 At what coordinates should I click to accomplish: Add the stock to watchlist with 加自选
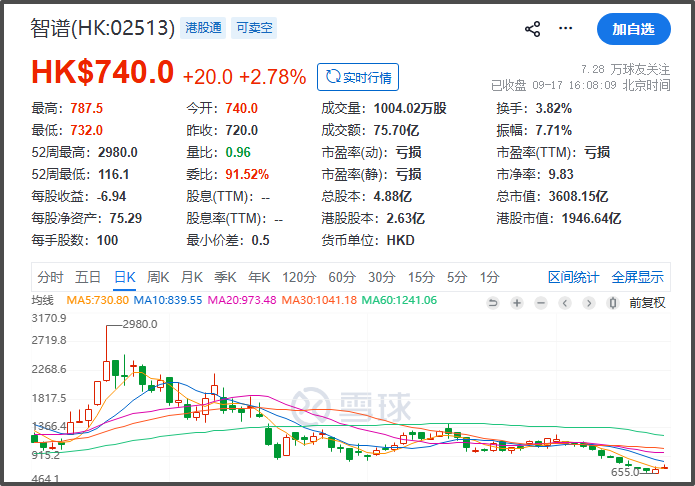(x=633, y=29)
